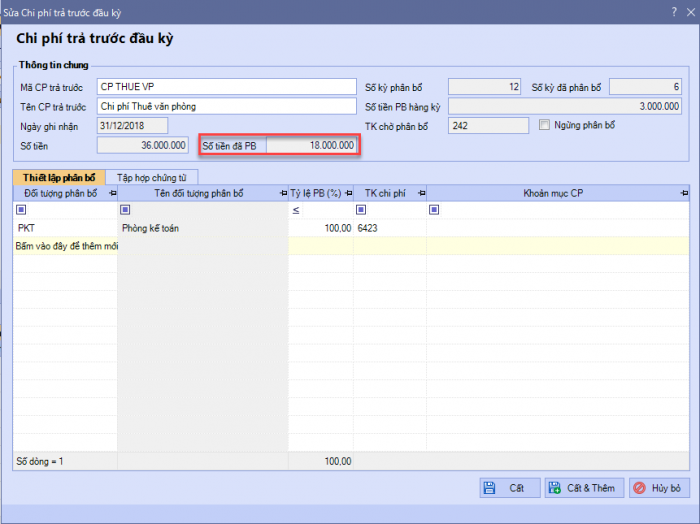Screen dimensions: 700x524
Task: Open filter operator for TK chi phí
Action: (x=361, y=211)
